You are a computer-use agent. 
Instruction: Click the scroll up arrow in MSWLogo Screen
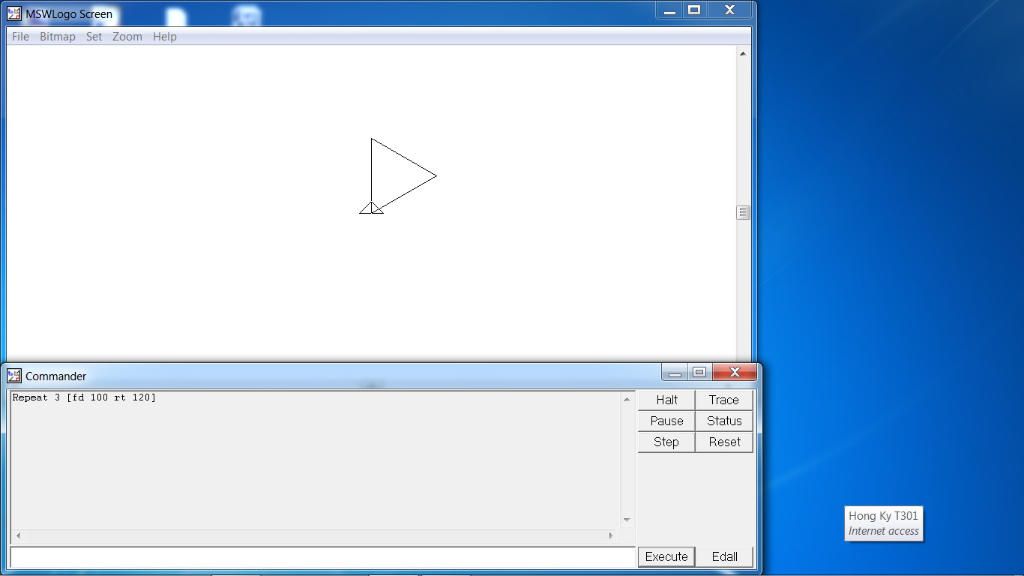click(x=743, y=54)
